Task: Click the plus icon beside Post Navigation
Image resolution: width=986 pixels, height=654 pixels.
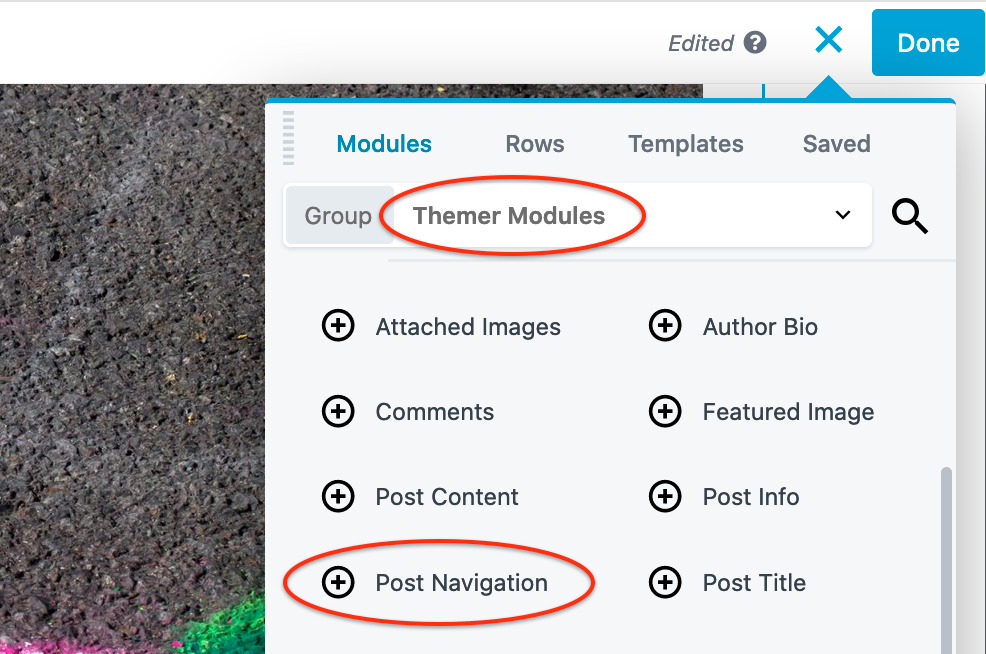Action: (338, 582)
